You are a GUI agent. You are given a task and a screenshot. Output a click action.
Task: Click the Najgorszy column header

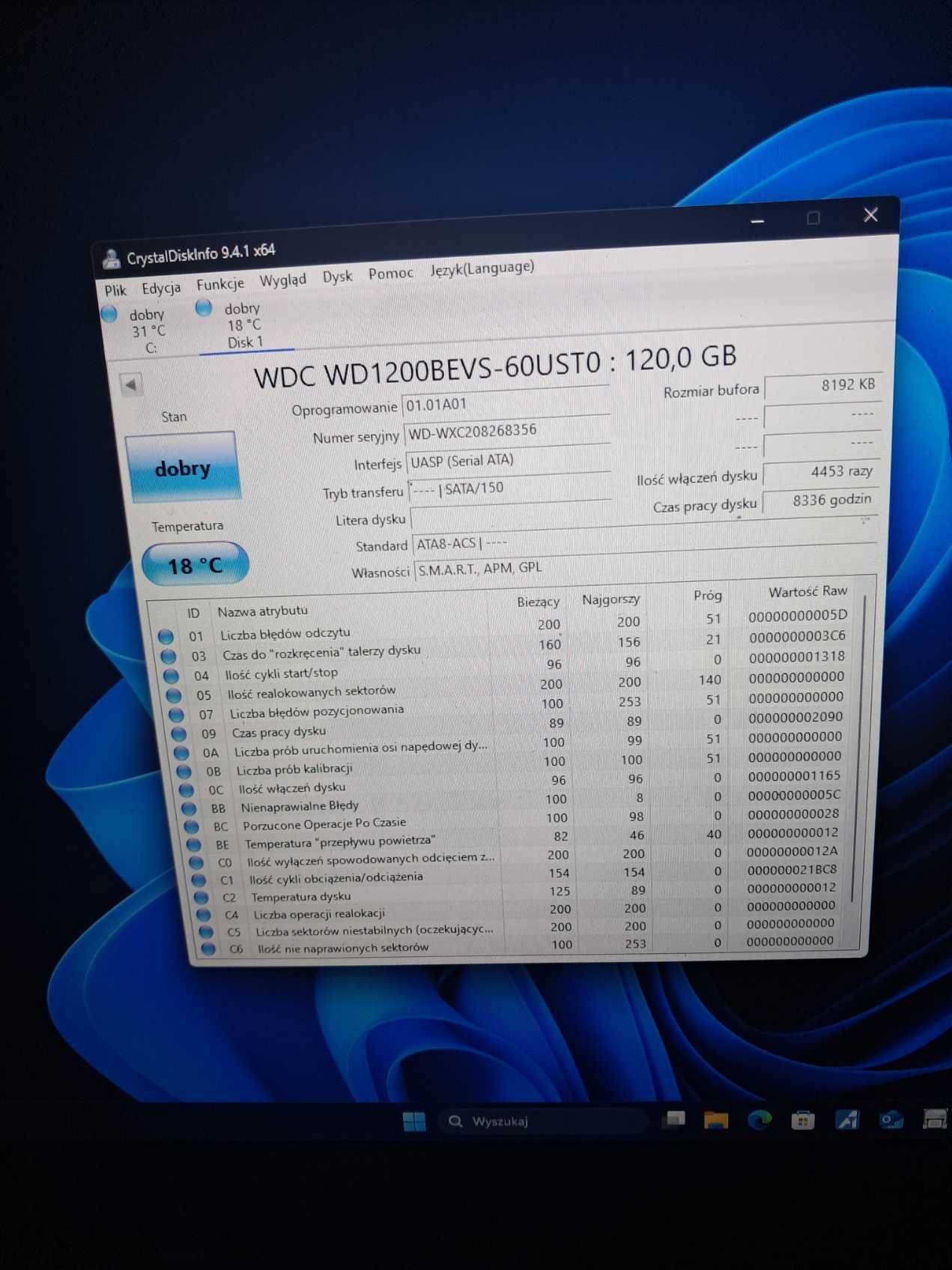pos(610,599)
